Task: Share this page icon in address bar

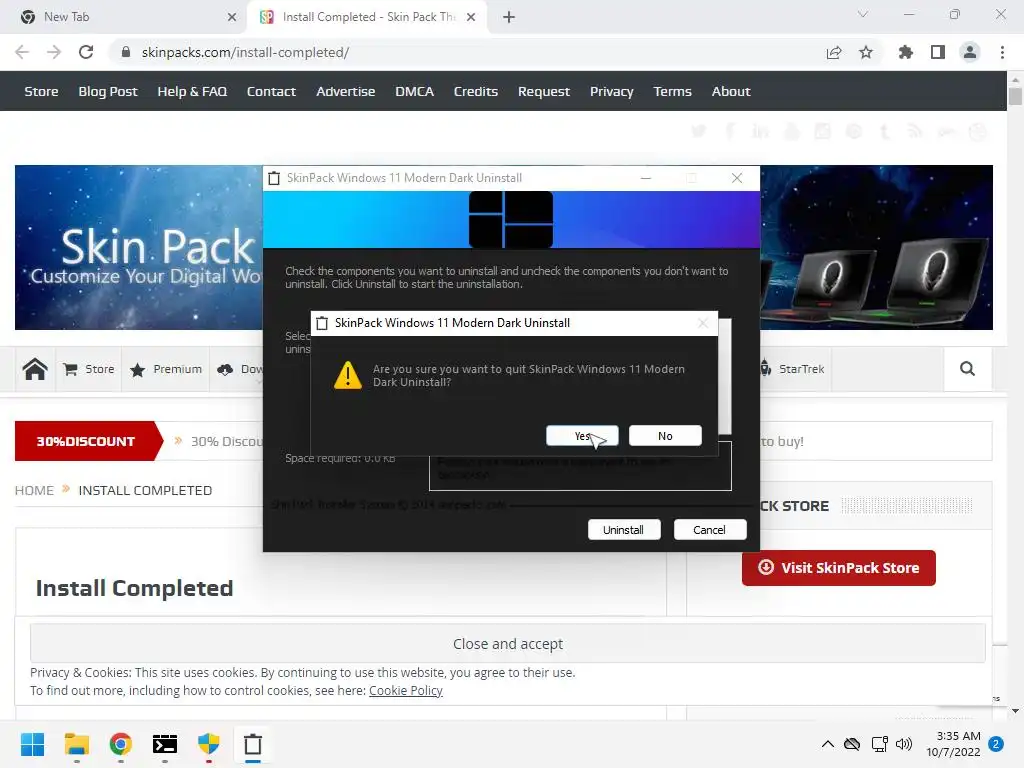Action: (x=834, y=52)
